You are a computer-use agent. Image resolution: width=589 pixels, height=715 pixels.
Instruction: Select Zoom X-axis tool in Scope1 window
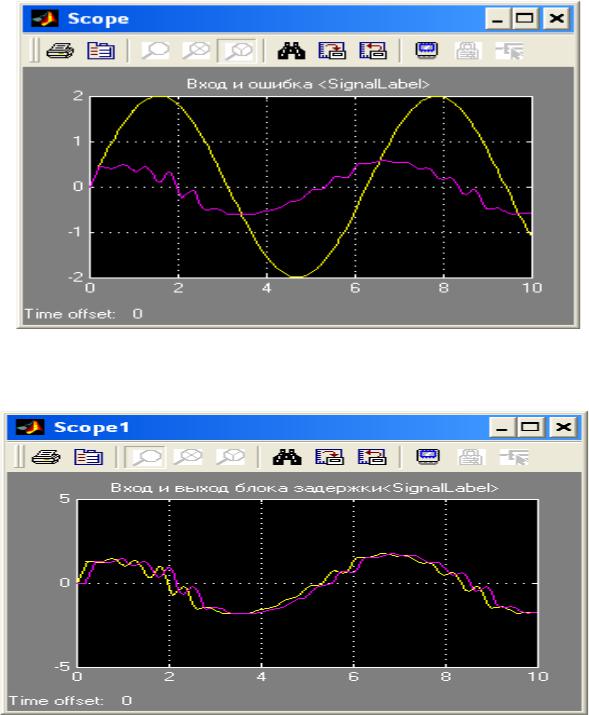(188, 456)
